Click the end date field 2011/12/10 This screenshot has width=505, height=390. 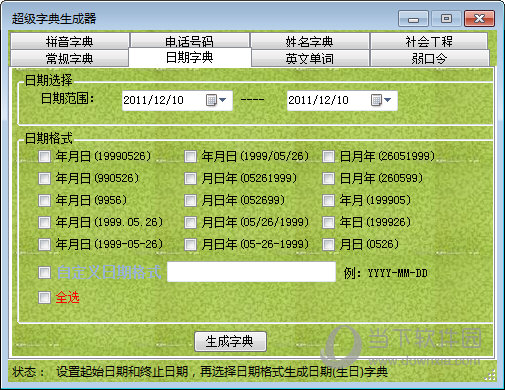tap(342, 100)
